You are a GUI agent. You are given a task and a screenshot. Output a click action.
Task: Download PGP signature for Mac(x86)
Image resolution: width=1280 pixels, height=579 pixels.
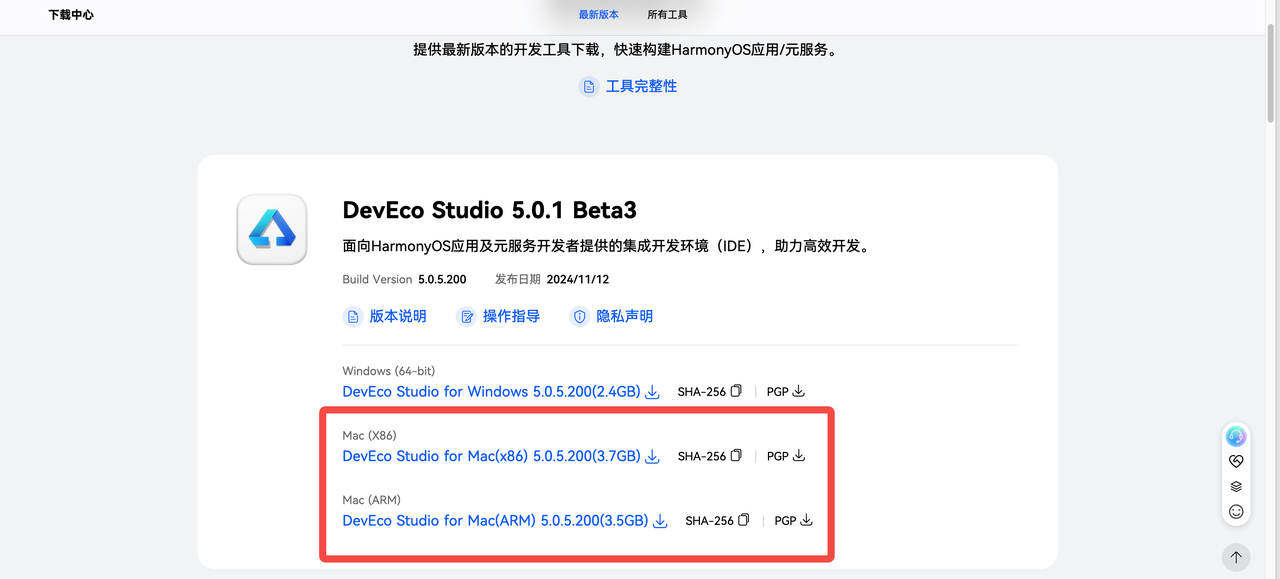tap(799, 456)
